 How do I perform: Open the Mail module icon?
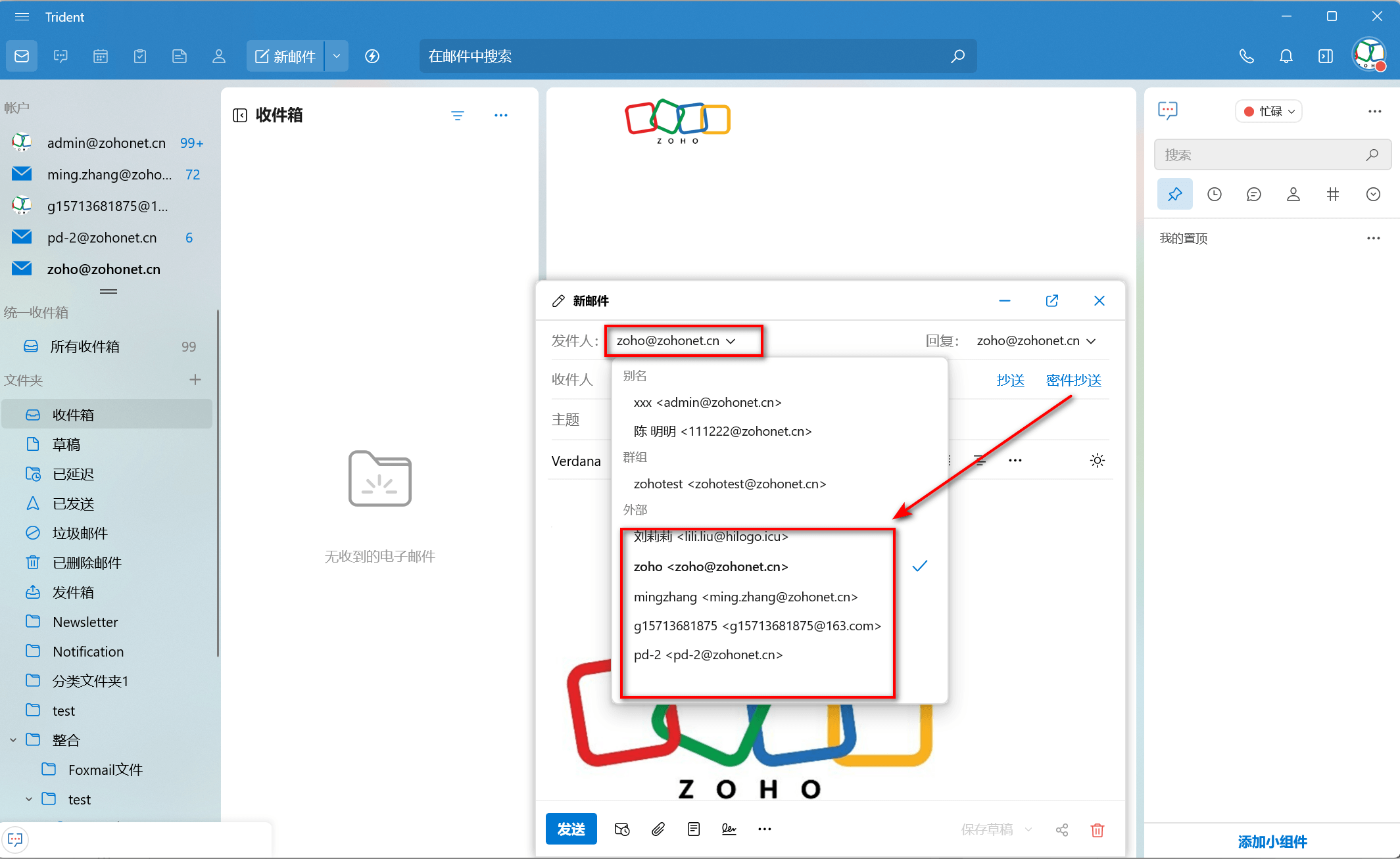coord(22,57)
